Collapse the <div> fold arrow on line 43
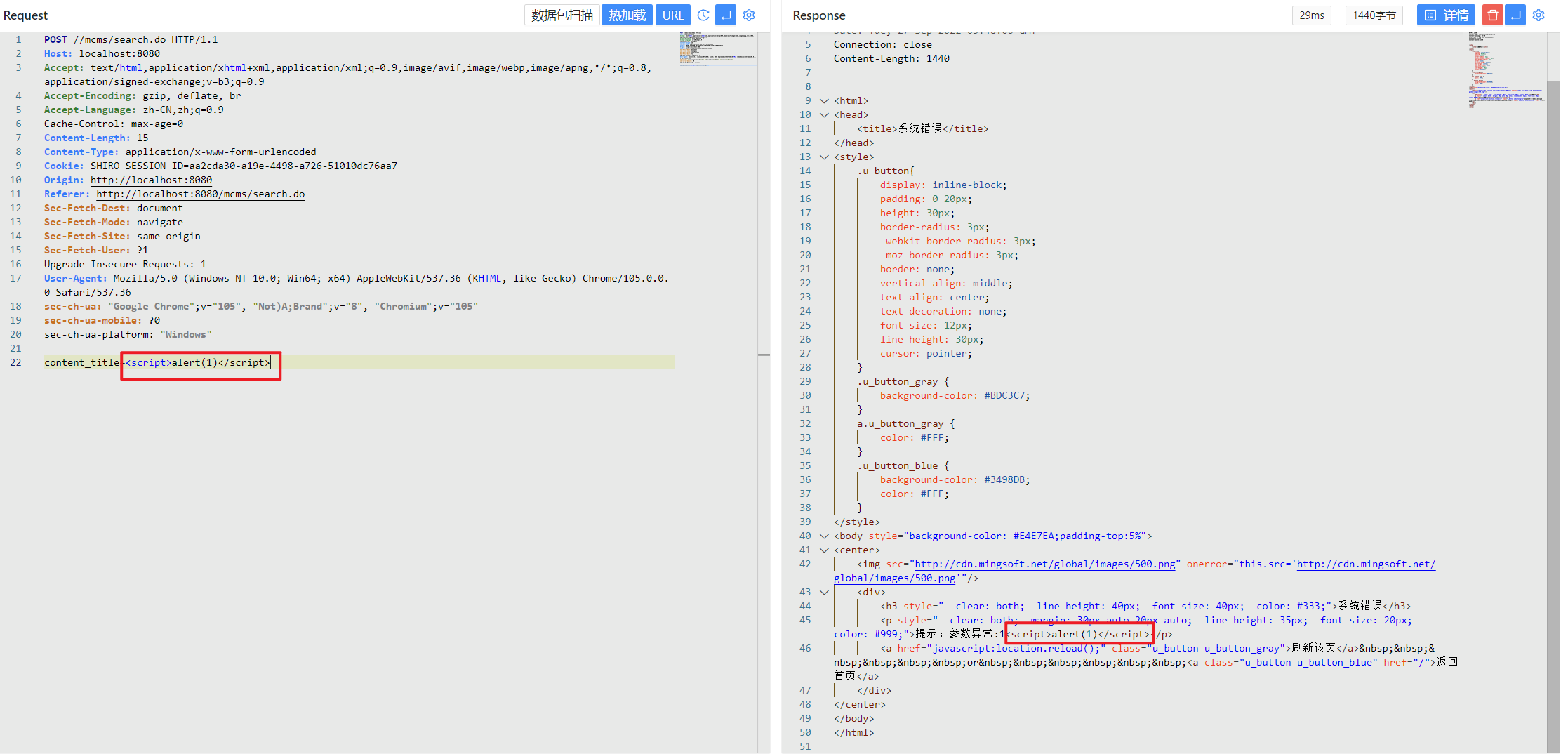The image size is (1568, 754). click(x=825, y=592)
